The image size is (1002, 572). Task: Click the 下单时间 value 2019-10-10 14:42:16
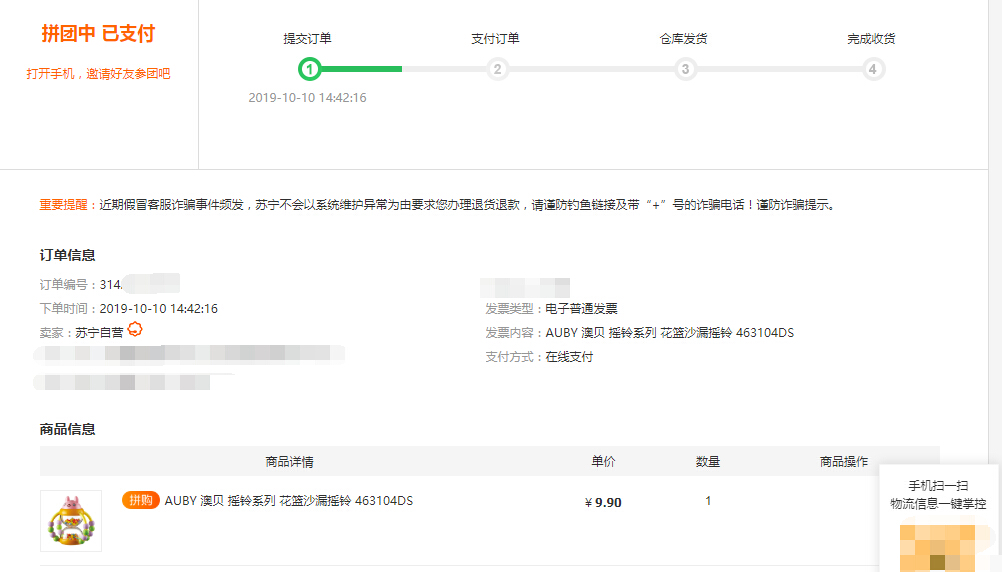coord(158,309)
